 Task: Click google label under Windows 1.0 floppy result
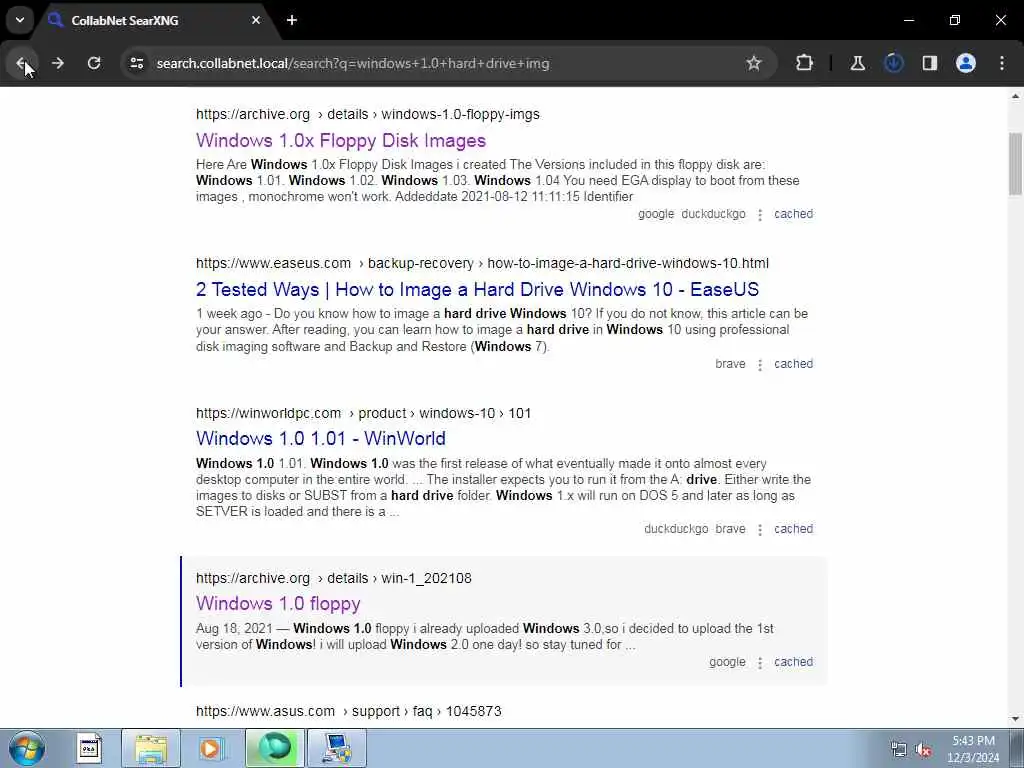[727, 662]
